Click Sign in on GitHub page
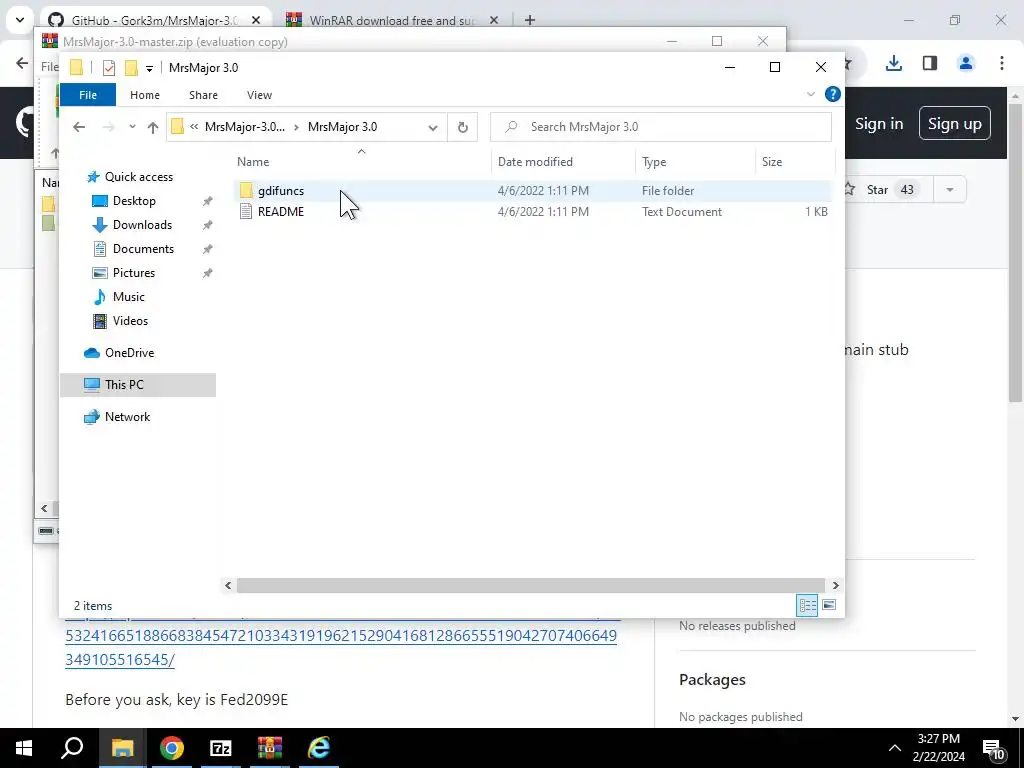Viewport: 1024px width, 768px height. coord(879,123)
